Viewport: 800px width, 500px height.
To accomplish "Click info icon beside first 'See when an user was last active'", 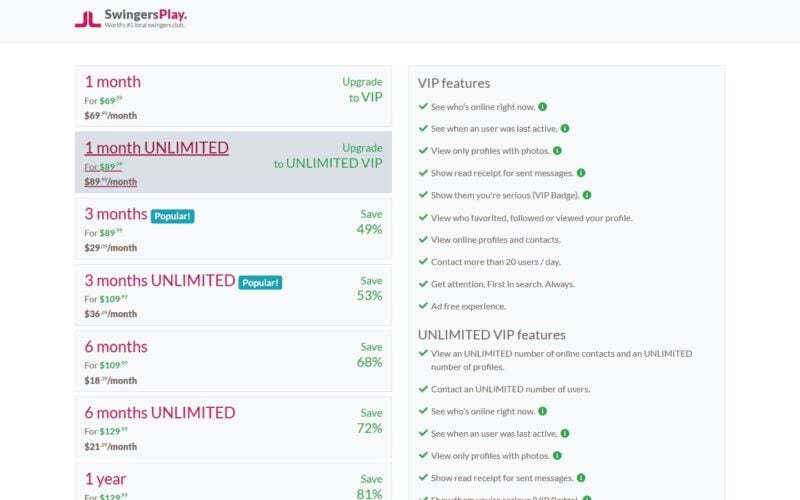I will (565, 129).
